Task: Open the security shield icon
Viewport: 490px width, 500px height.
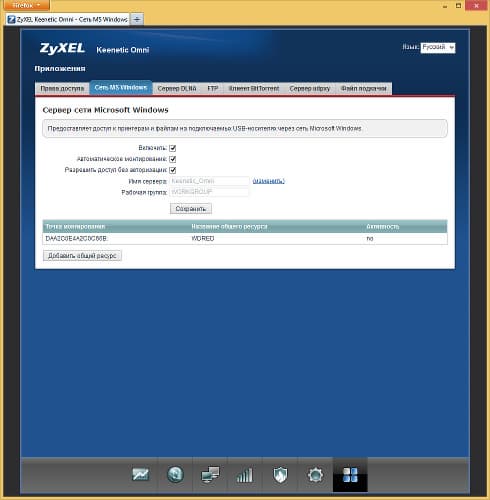Action: [280, 475]
